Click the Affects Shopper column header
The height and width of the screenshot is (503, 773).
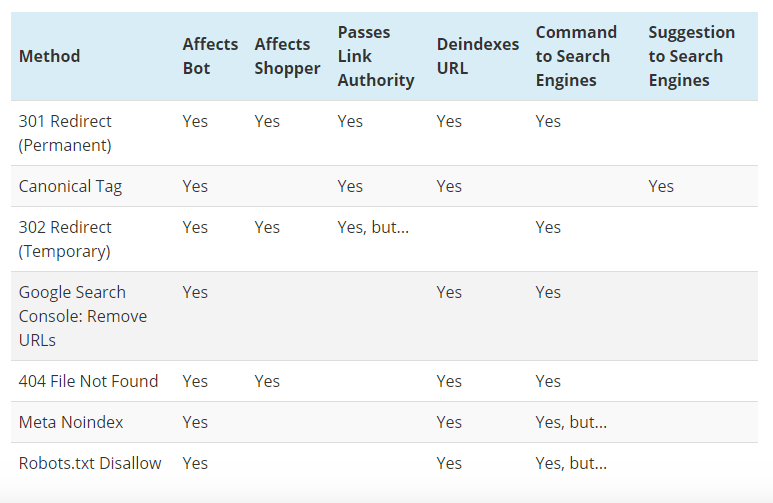click(287, 56)
